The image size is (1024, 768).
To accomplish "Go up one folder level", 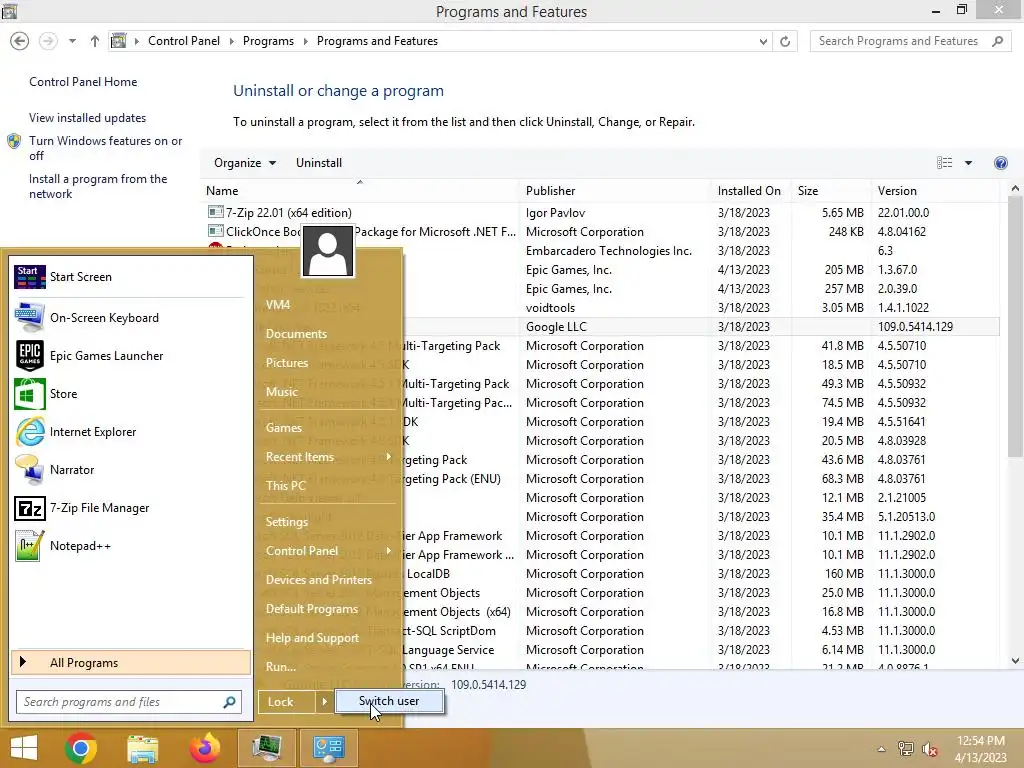I will [95, 41].
